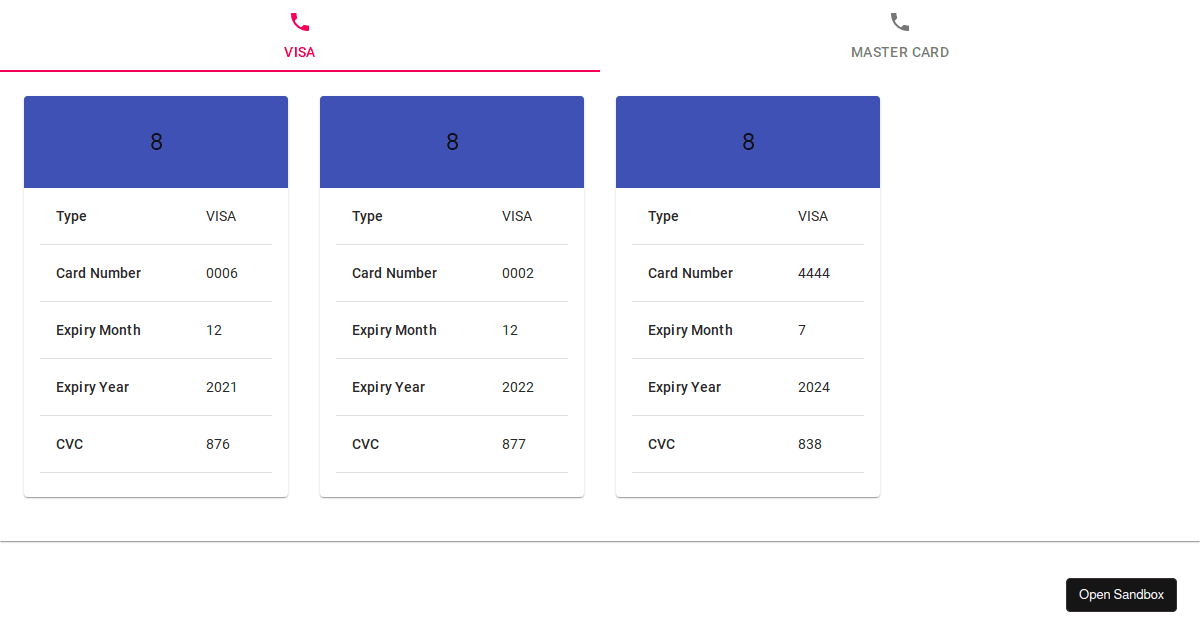Click expiry year value 2022
The width and height of the screenshot is (1200, 630).
click(x=518, y=387)
